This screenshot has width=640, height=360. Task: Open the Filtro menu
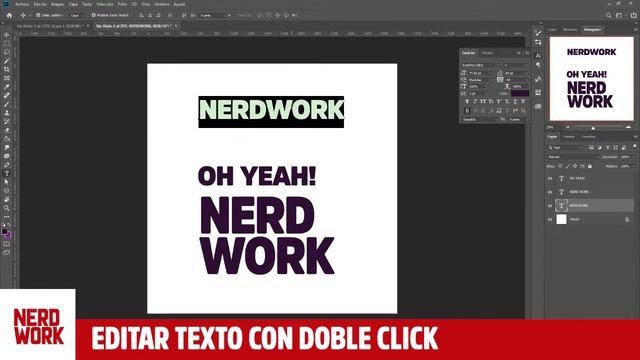122,4
